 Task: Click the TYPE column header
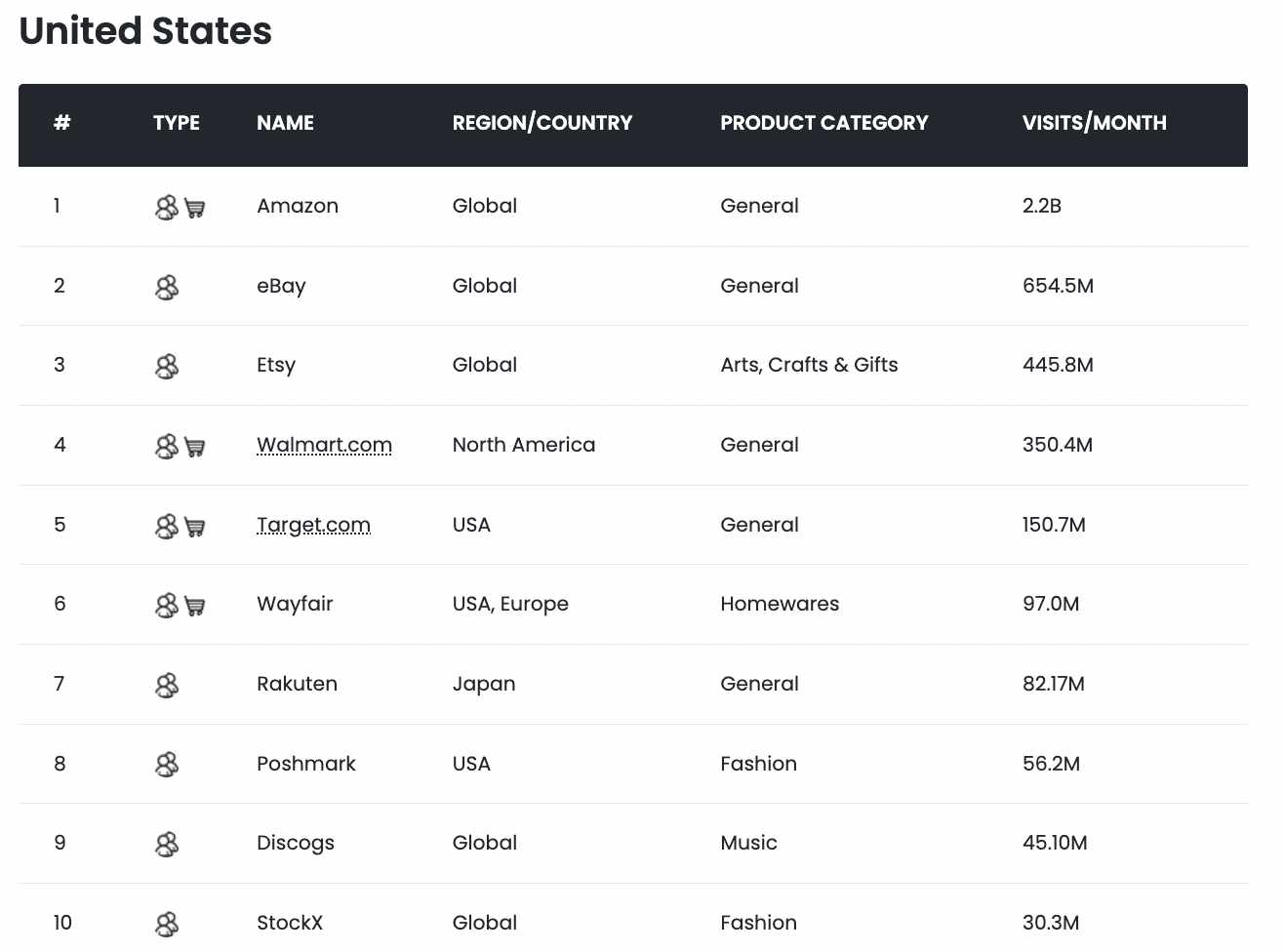(176, 123)
